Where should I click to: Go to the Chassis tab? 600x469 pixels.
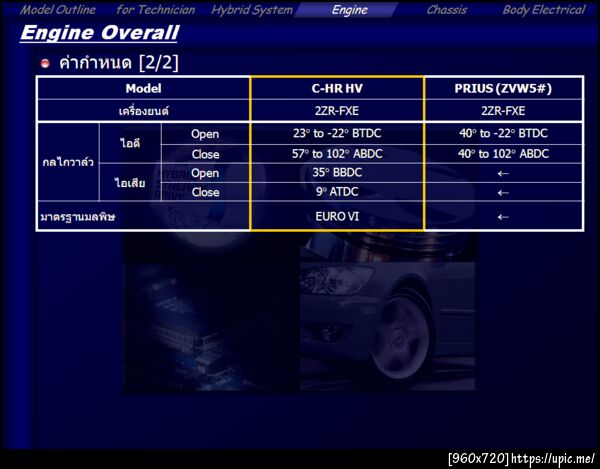click(447, 10)
